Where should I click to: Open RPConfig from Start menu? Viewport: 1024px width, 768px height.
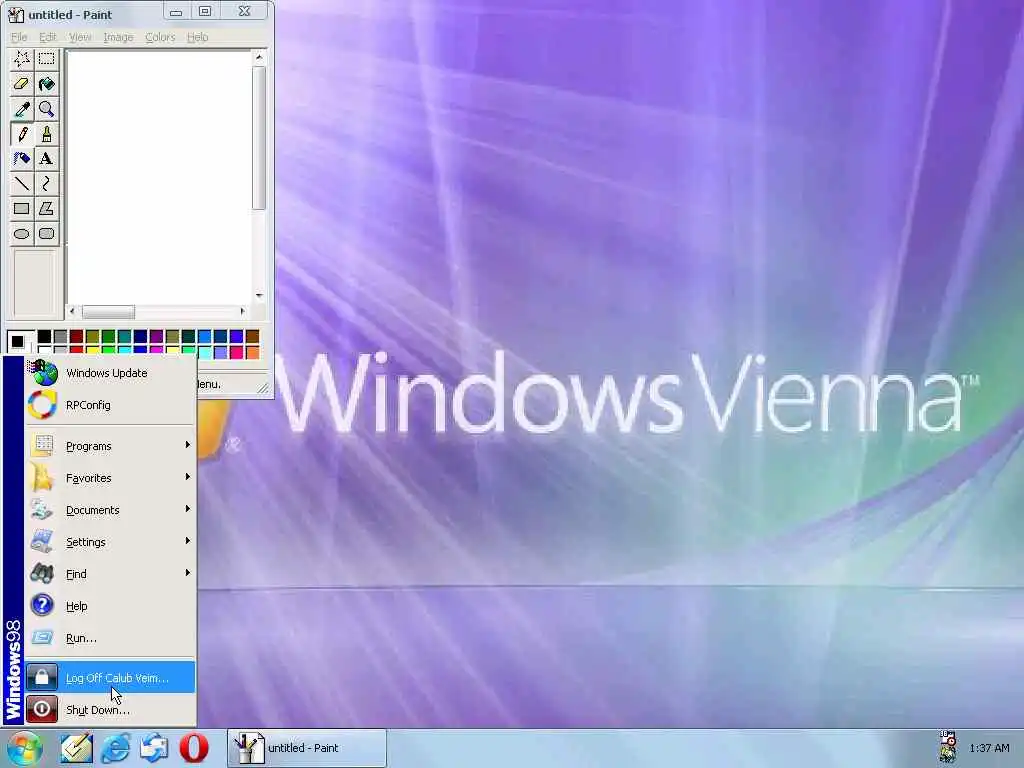point(110,405)
